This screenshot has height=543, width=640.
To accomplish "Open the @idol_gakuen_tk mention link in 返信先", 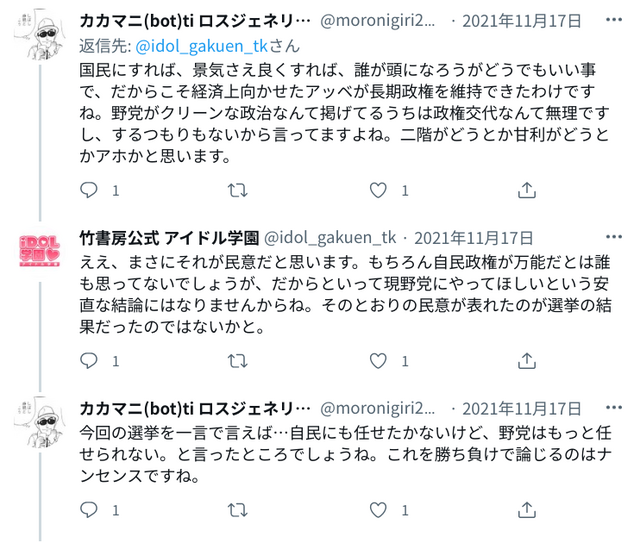I will 201,46.
